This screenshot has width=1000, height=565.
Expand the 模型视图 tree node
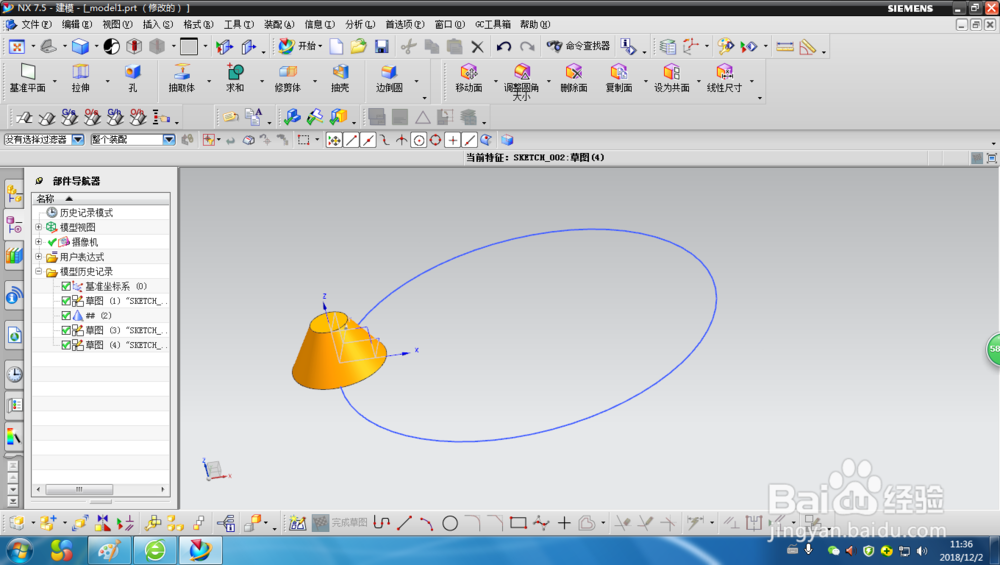coord(38,227)
